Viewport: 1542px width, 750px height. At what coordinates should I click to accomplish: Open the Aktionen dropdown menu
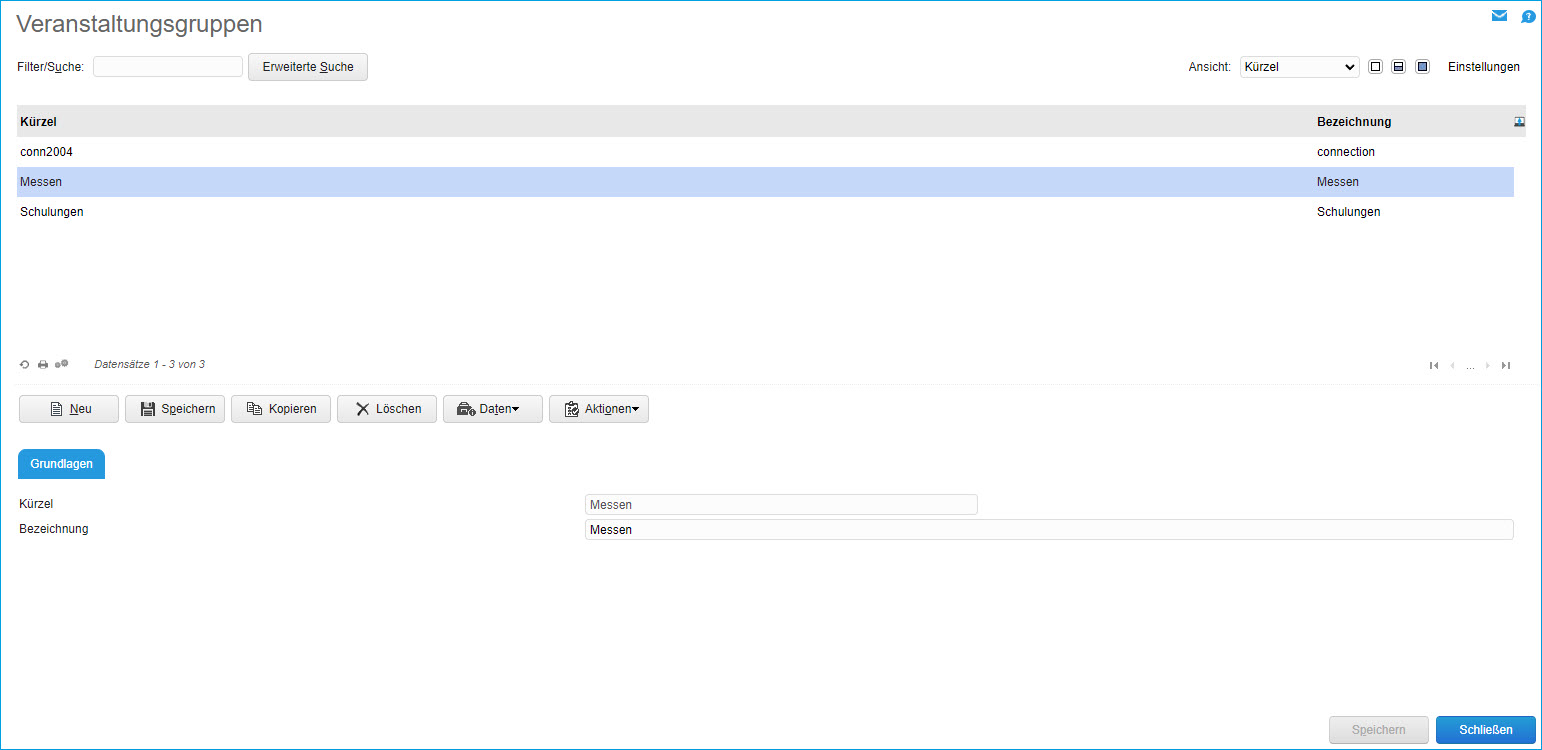(x=599, y=409)
